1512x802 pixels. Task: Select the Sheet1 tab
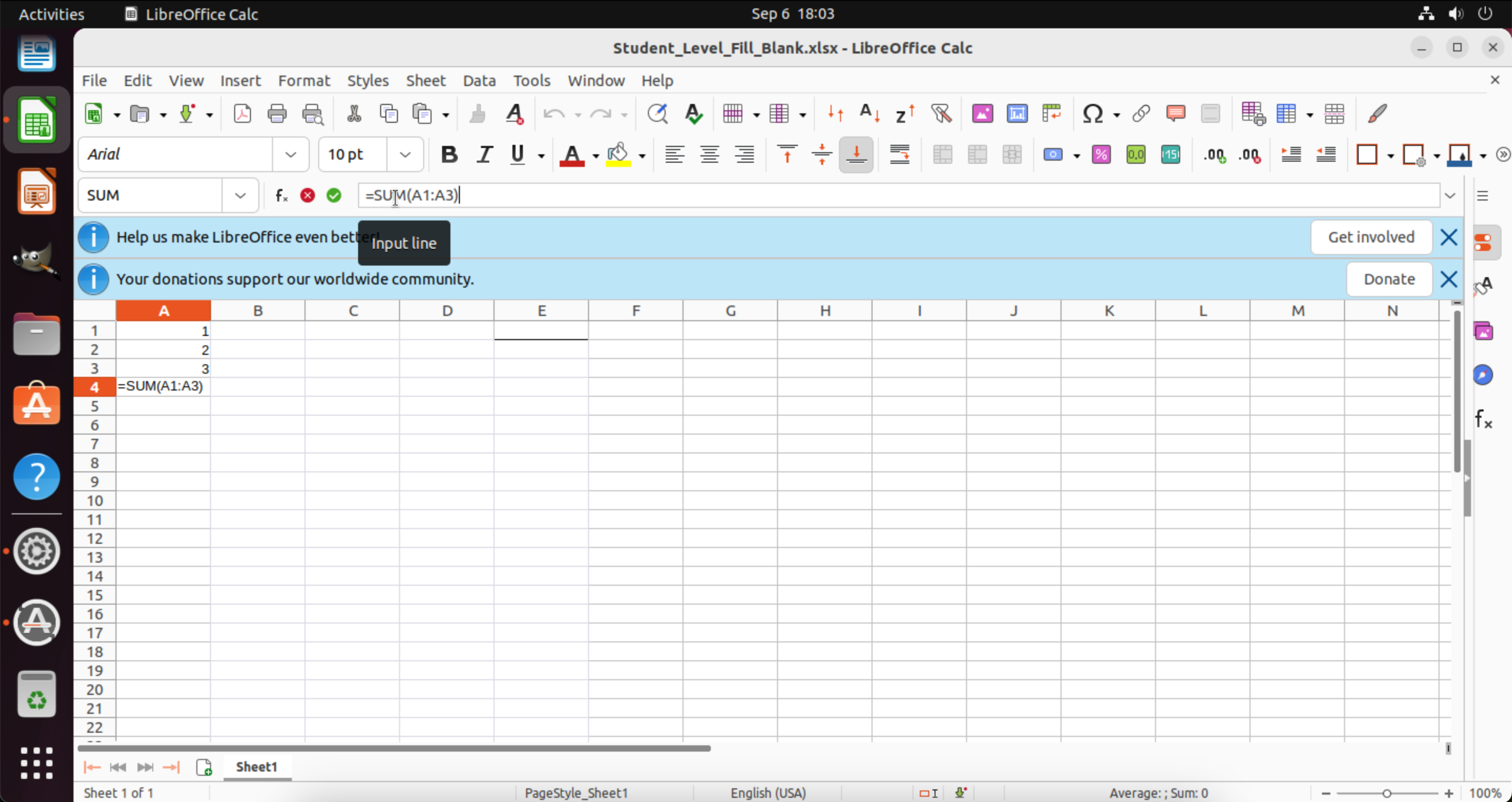257,767
